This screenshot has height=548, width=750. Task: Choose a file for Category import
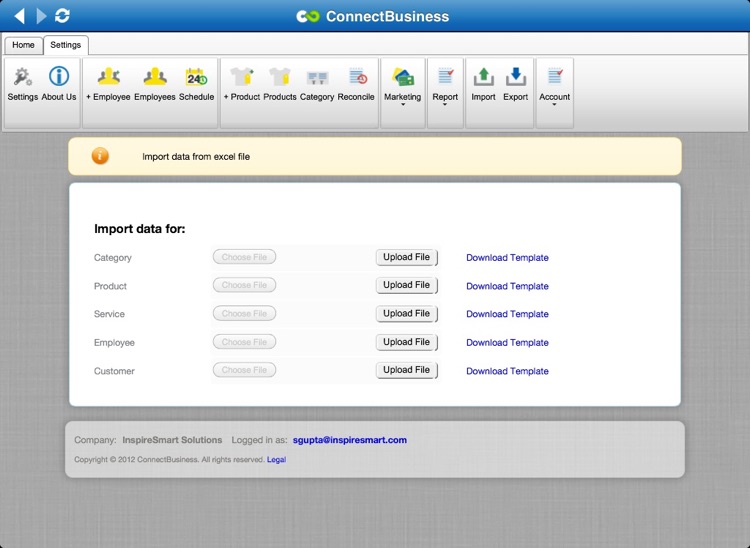coord(244,257)
